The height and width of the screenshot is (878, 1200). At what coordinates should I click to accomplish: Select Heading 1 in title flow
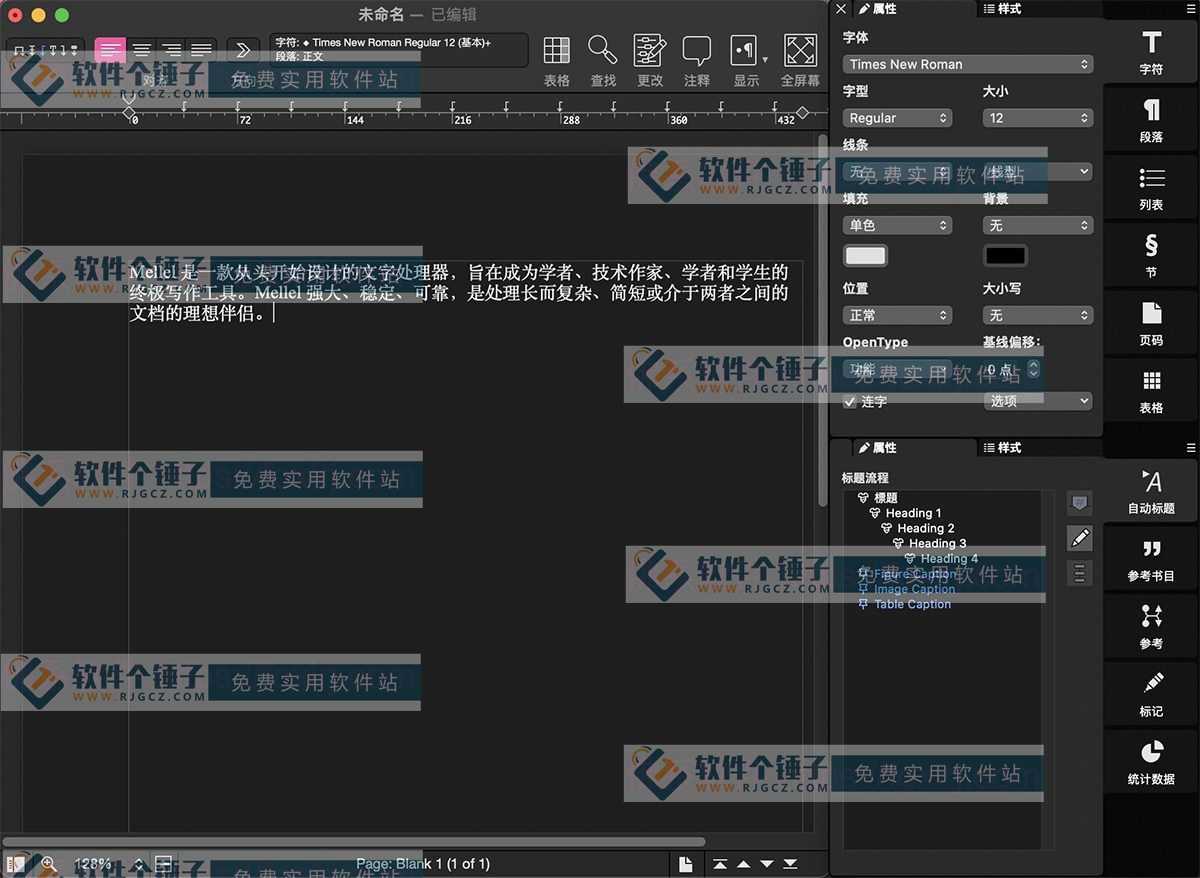pyautogui.click(x=913, y=513)
